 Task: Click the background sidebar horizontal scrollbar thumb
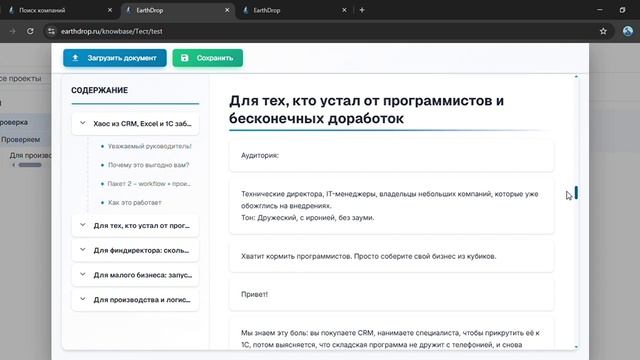tap(30, 165)
